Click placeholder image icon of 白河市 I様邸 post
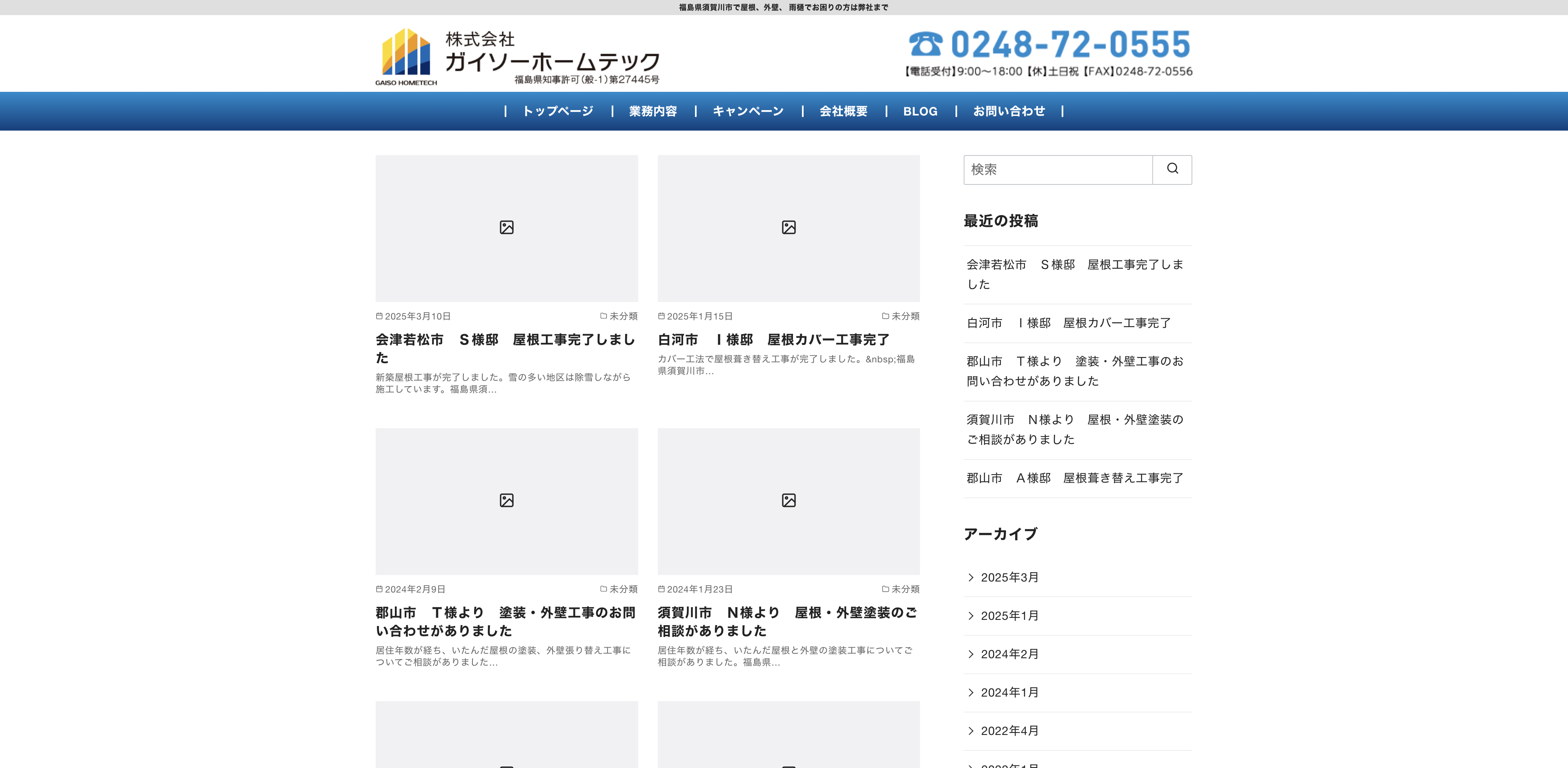 (788, 227)
